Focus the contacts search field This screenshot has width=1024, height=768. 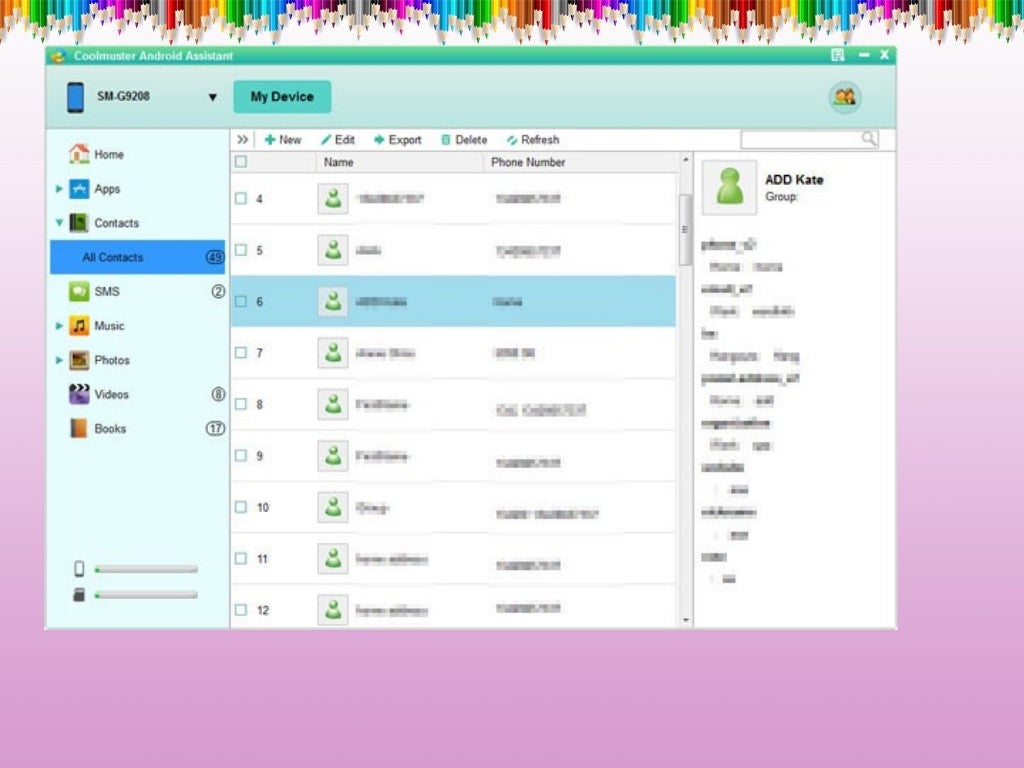click(x=810, y=138)
